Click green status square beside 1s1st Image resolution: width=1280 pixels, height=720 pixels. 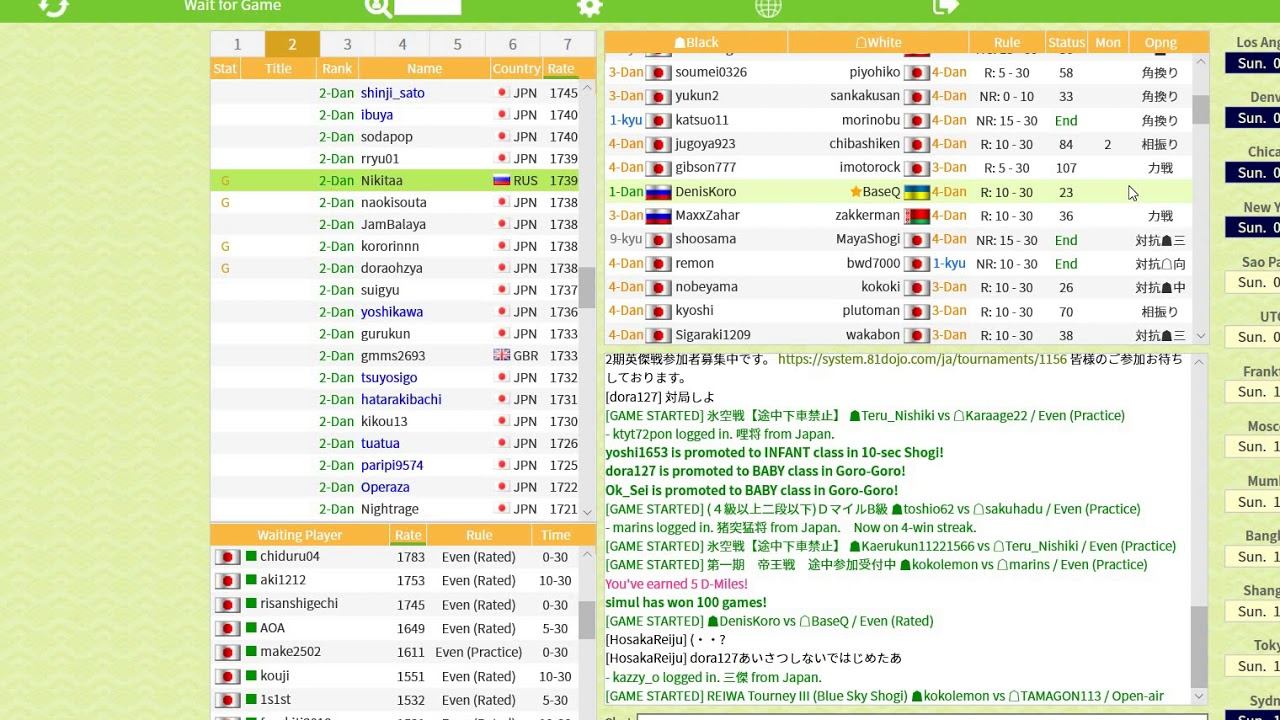(251, 700)
